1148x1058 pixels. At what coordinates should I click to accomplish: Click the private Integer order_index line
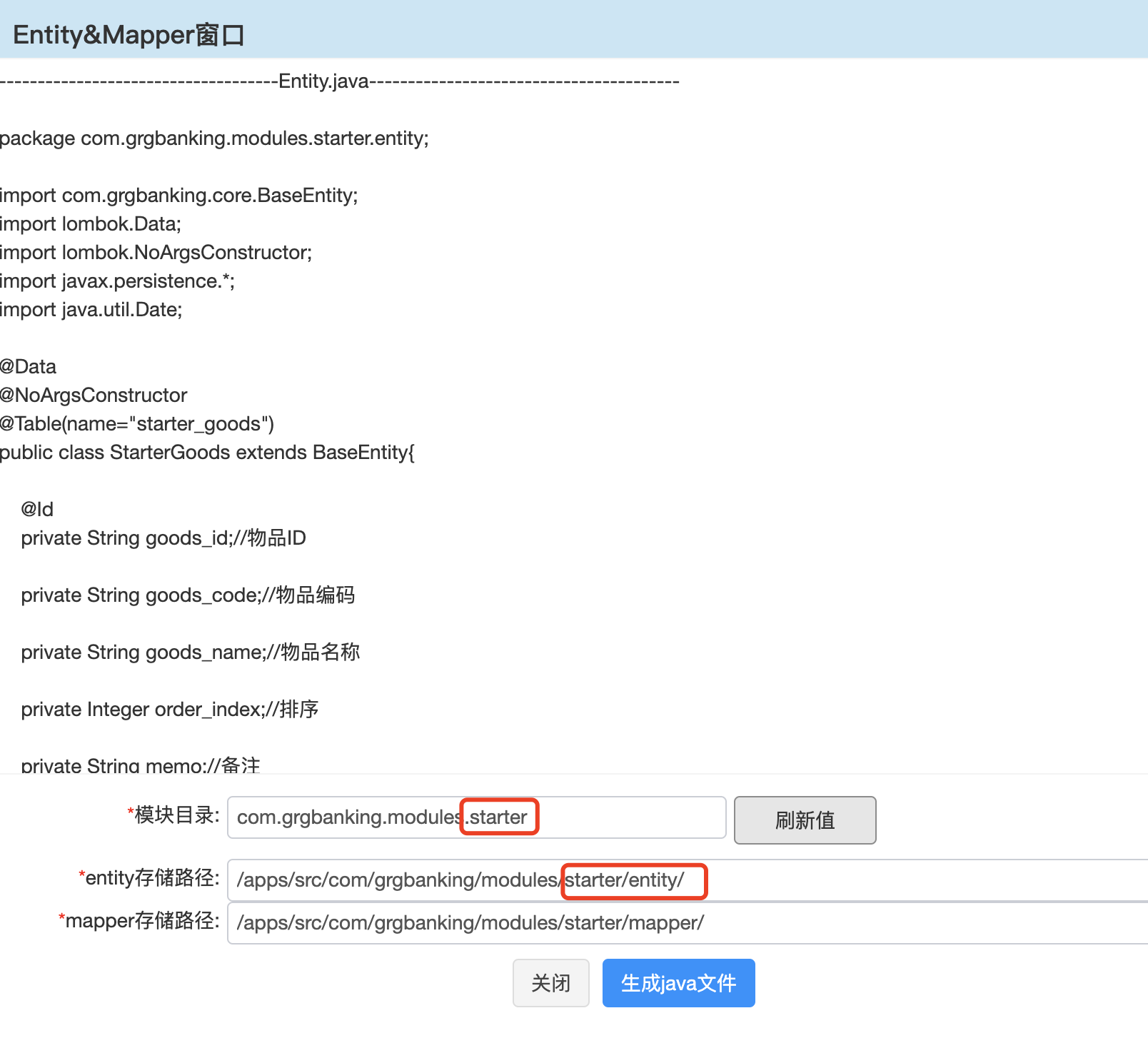coord(170,710)
